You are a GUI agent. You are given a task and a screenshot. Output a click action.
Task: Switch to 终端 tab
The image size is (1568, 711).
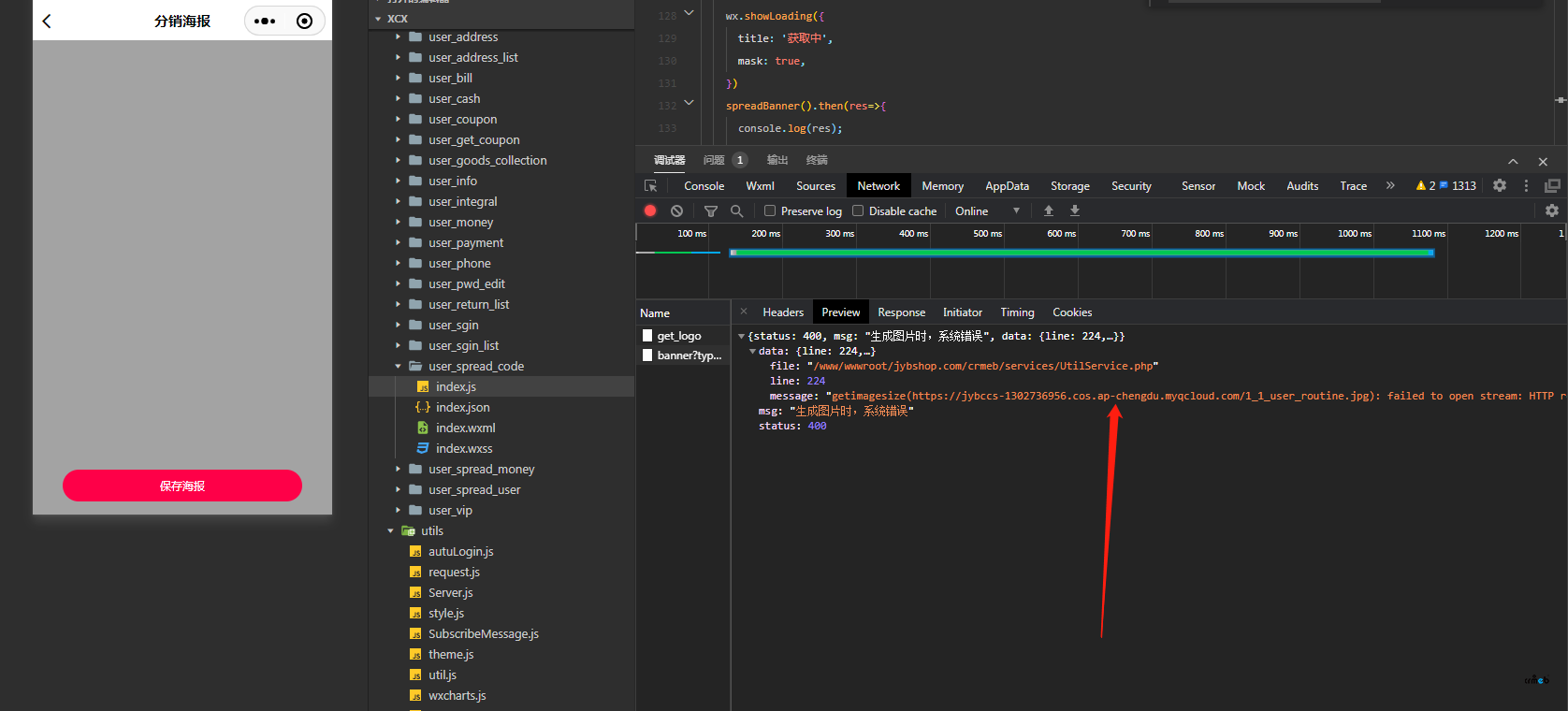pyautogui.click(x=817, y=160)
